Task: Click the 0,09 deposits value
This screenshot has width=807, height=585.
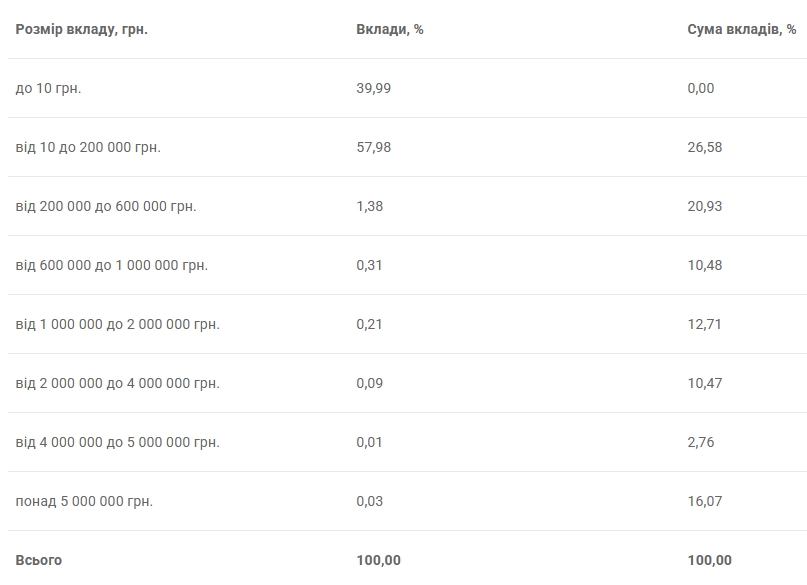Action: point(369,383)
